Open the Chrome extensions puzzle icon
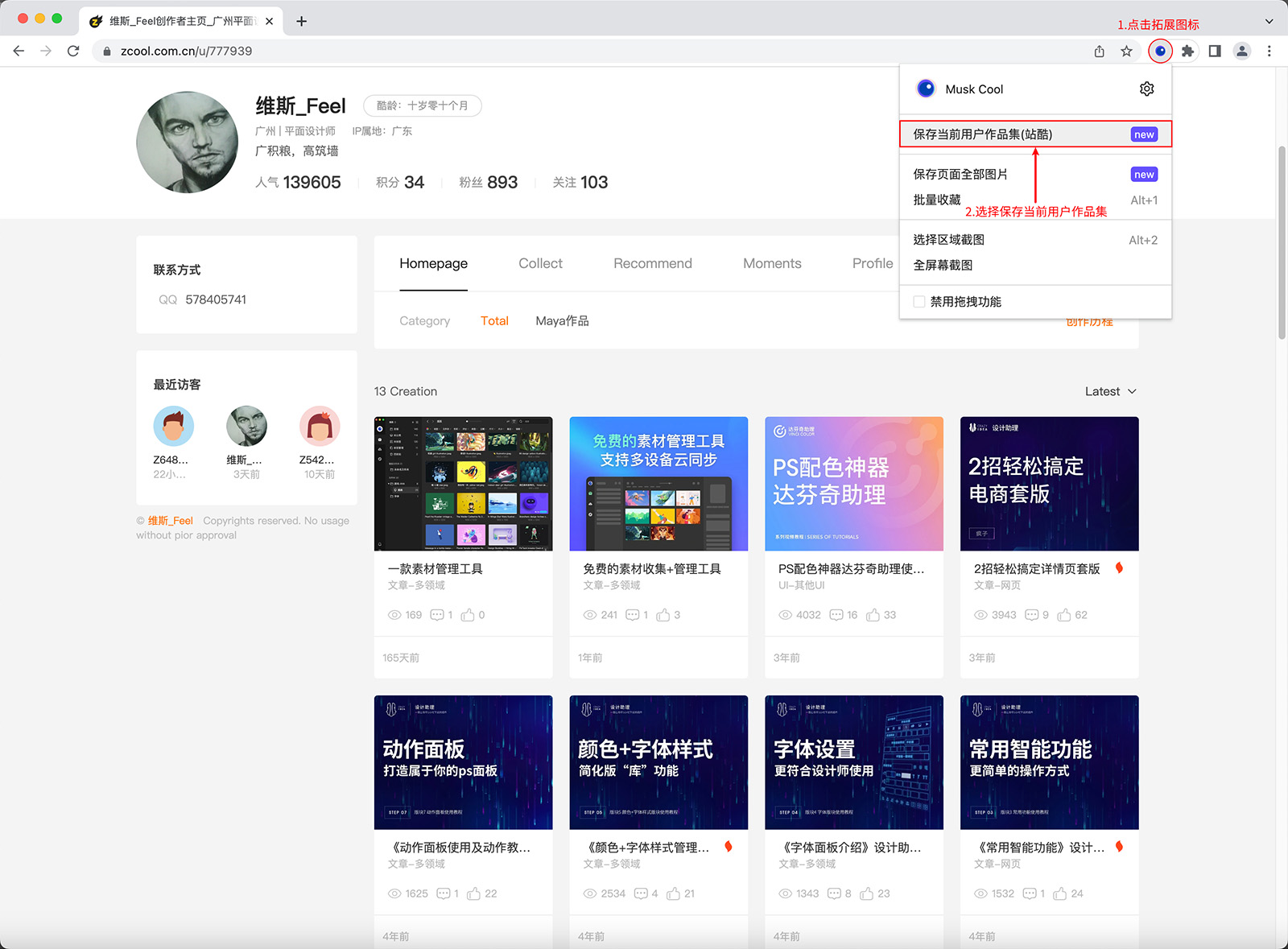This screenshot has height=949, width=1288. [x=1187, y=51]
